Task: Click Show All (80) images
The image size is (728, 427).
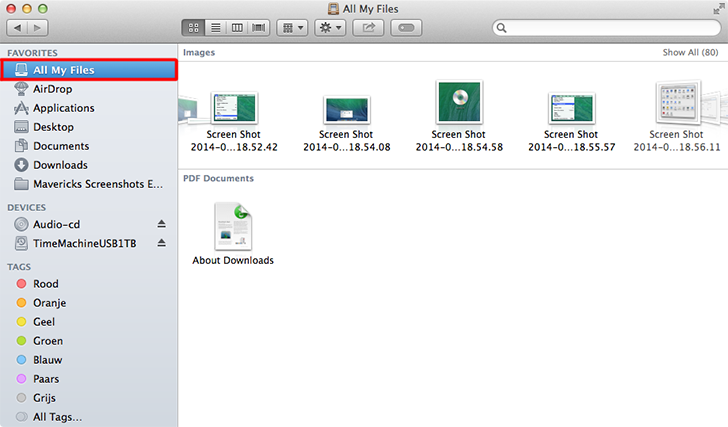Action: (x=690, y=52)
